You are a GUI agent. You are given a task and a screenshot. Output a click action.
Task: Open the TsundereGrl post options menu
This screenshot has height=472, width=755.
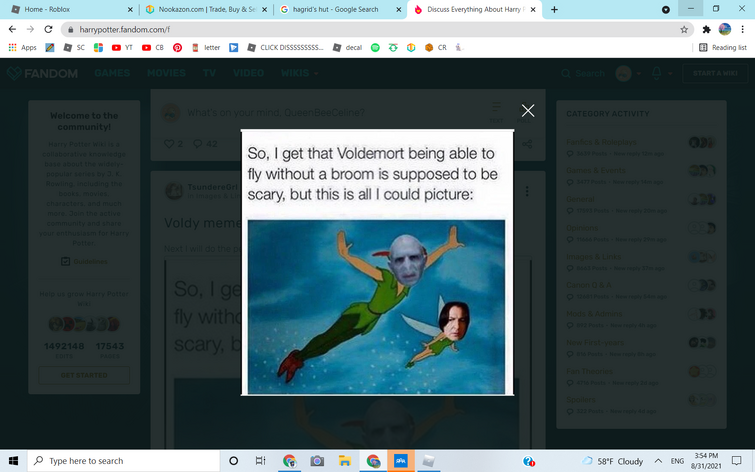point(527,191)
